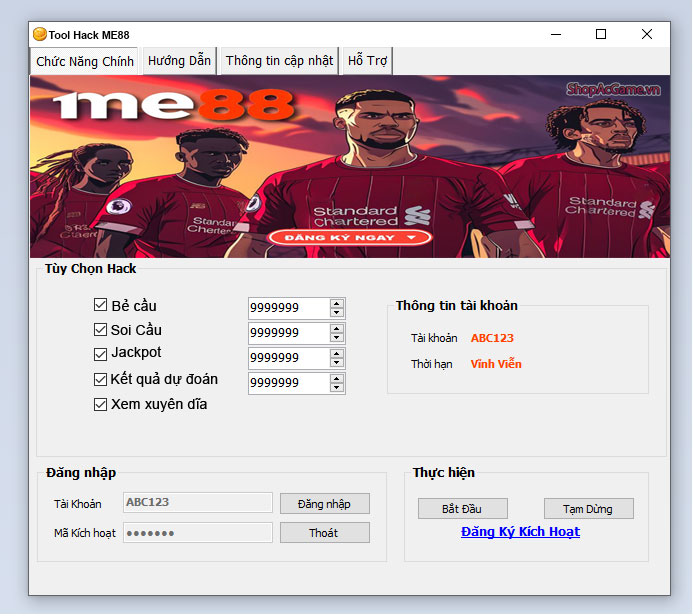Click the Tạm Dừng button

coord(588,509)
